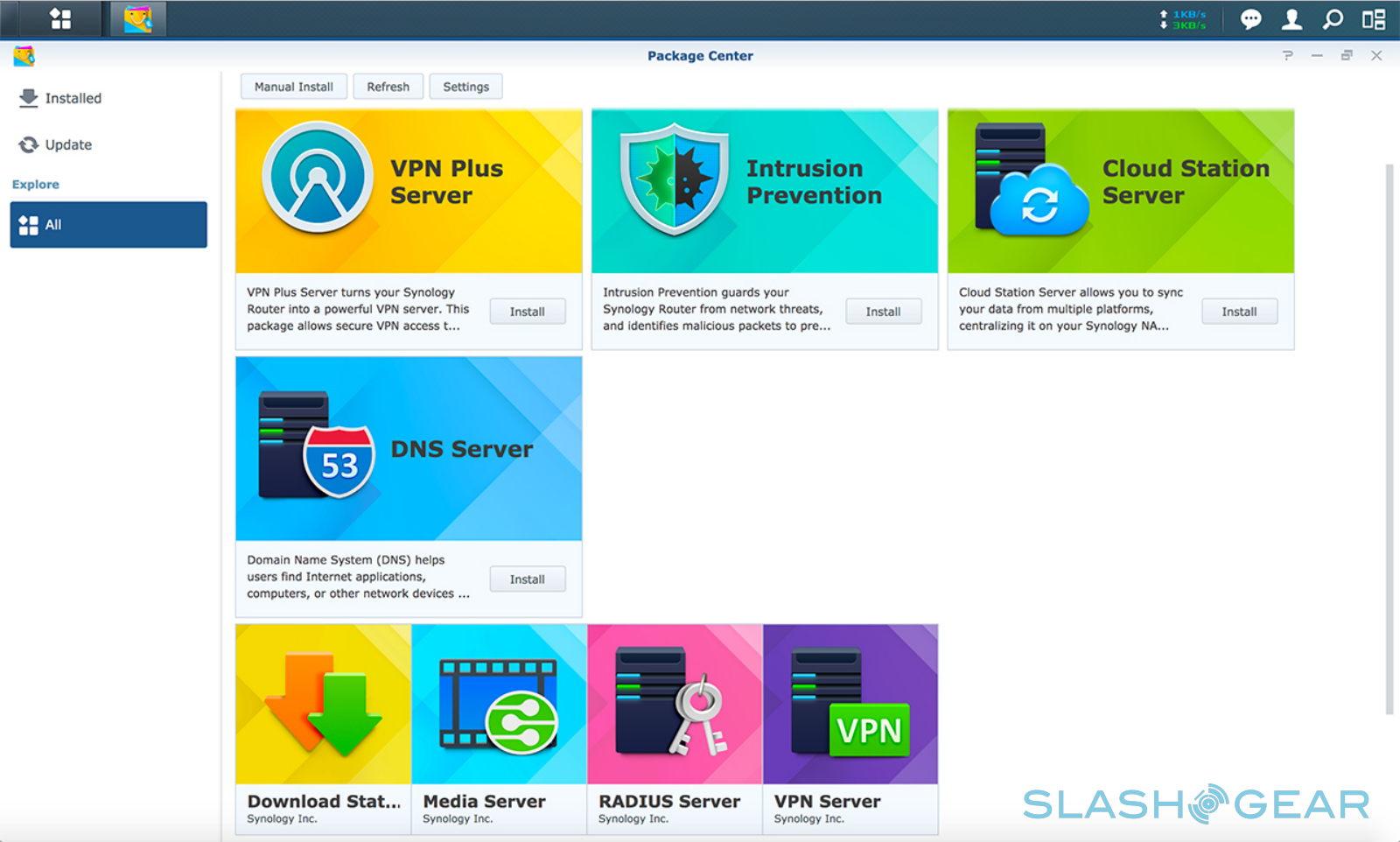The height and width of the screenshot is (842, 1400).
Task: Click the Intrusion Prevention title
Action: click(814, 181)
